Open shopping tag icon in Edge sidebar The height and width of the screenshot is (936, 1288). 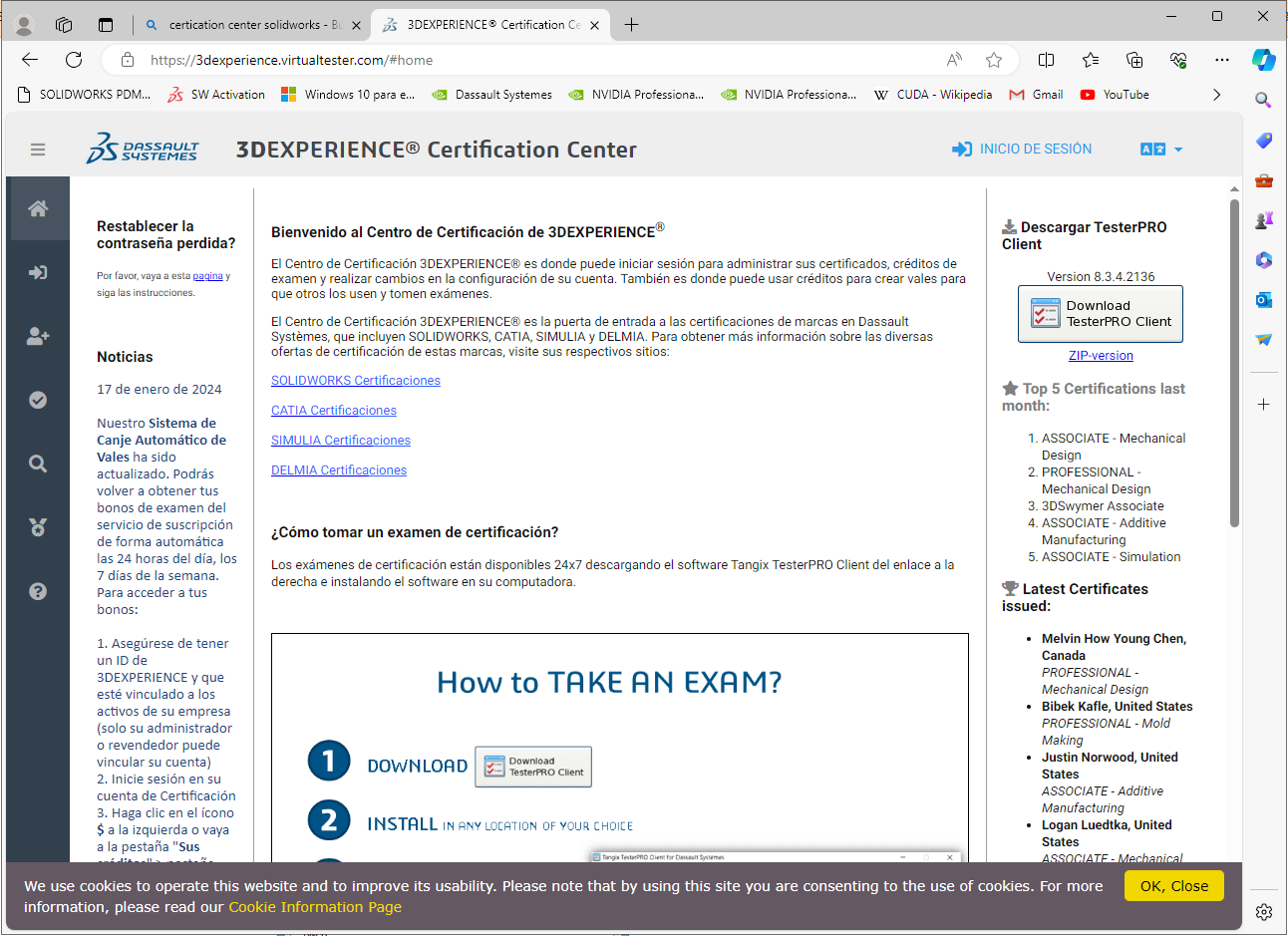tap(1263, 141)
